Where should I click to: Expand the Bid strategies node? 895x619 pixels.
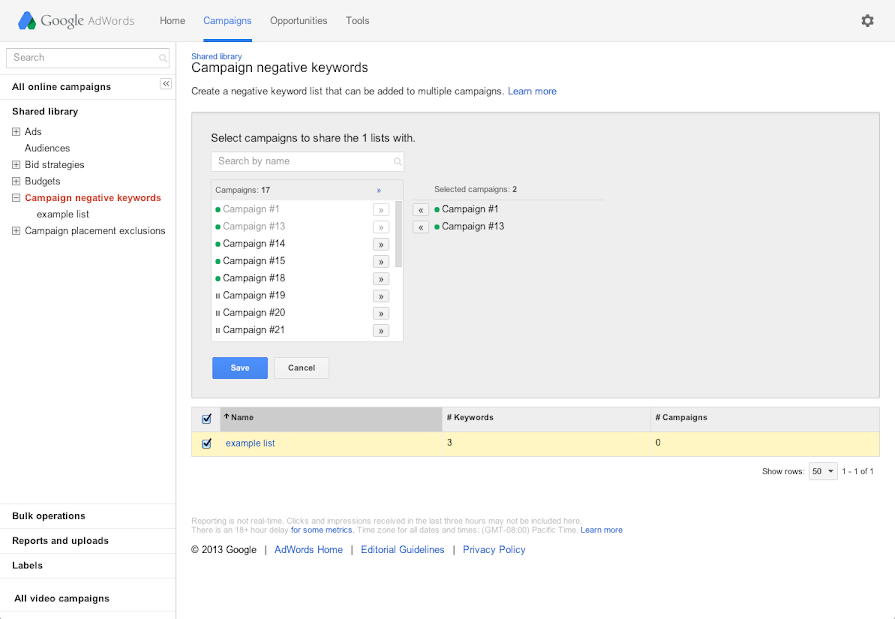(16, 165)
